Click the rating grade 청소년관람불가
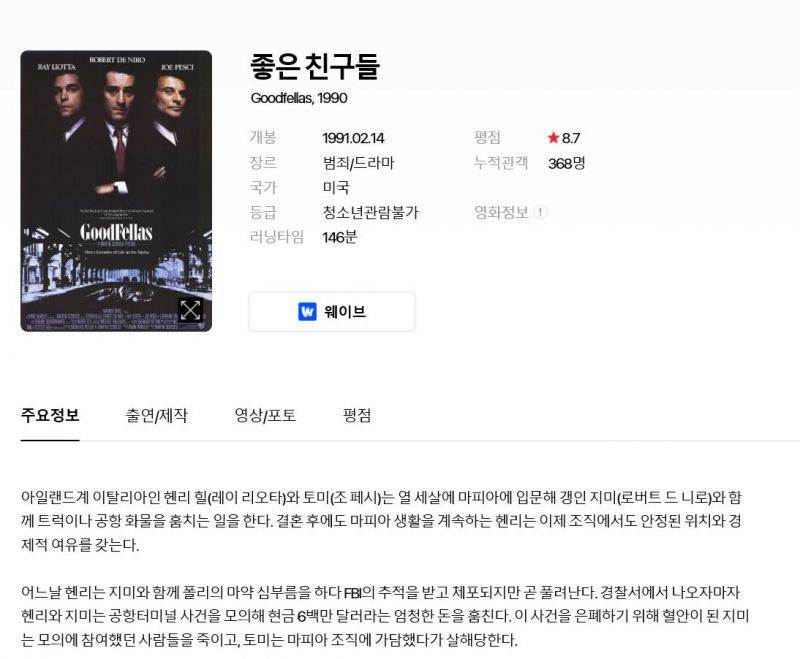Screen dimensions: 800x659 click(x=370, y=212)
